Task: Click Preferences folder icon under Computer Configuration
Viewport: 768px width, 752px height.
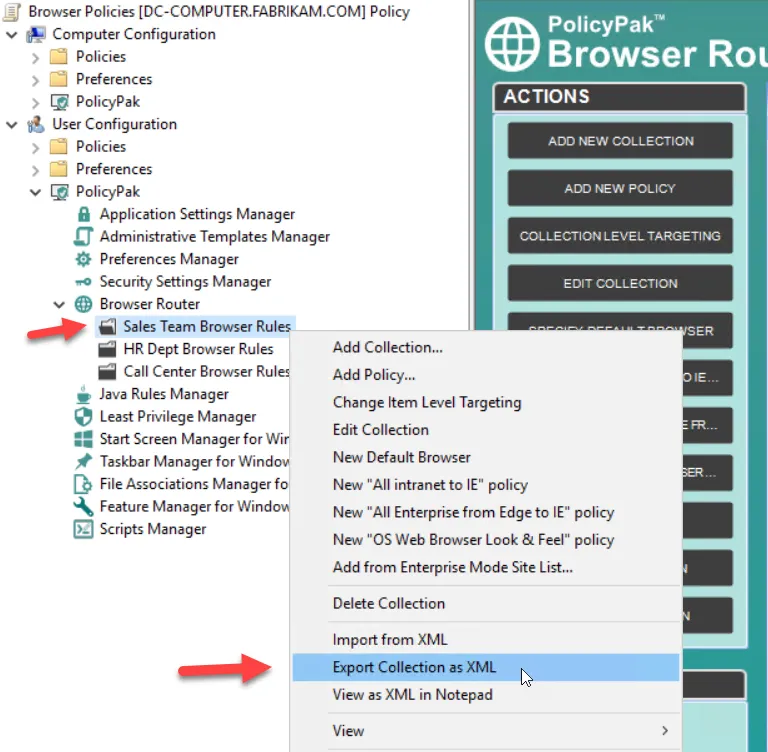Action: pyautogui.click(x=59, y=79)
